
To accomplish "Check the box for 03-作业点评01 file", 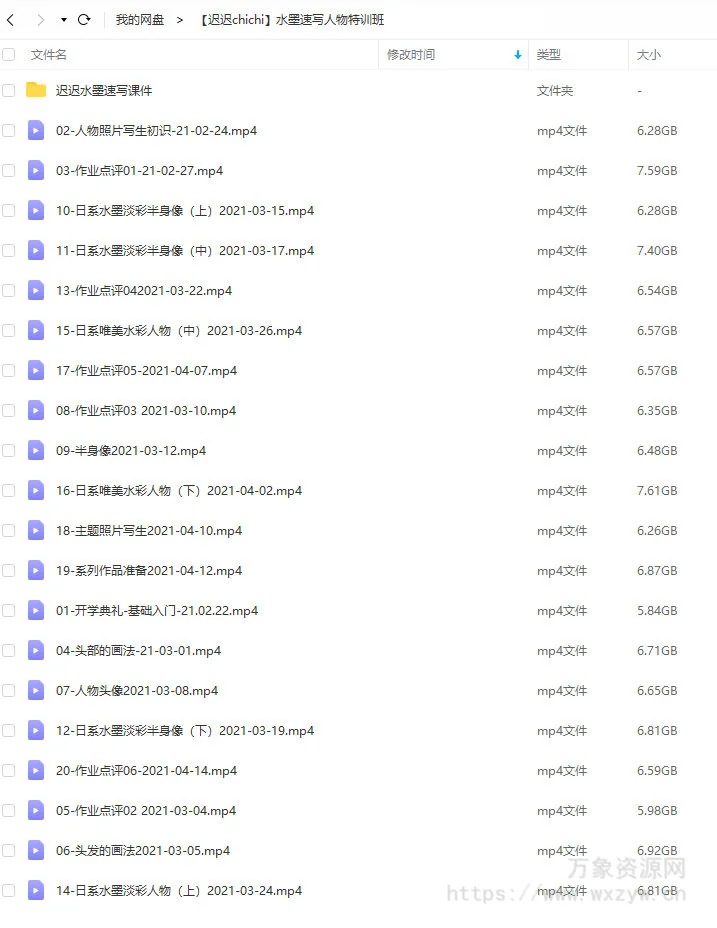I will point(8,170).
